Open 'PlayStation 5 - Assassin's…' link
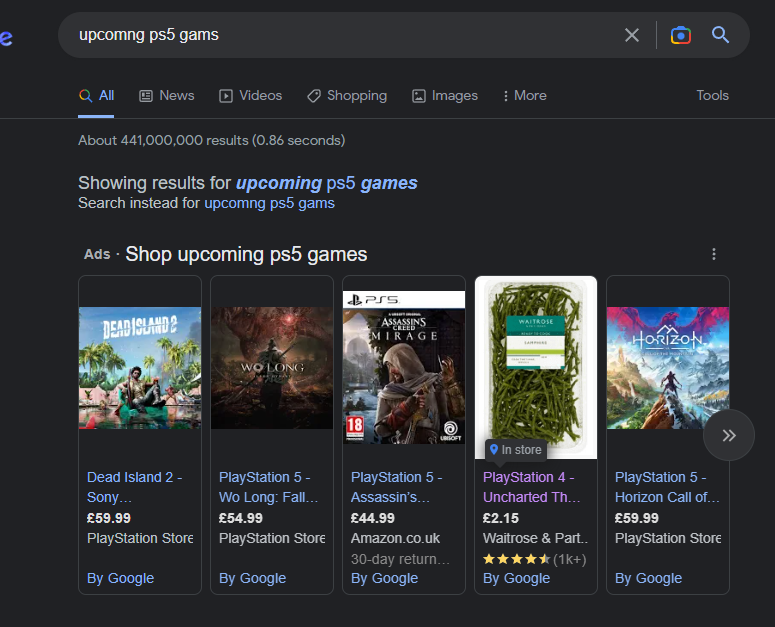Screen dimensions: 775x627 [x=396, y=487]
